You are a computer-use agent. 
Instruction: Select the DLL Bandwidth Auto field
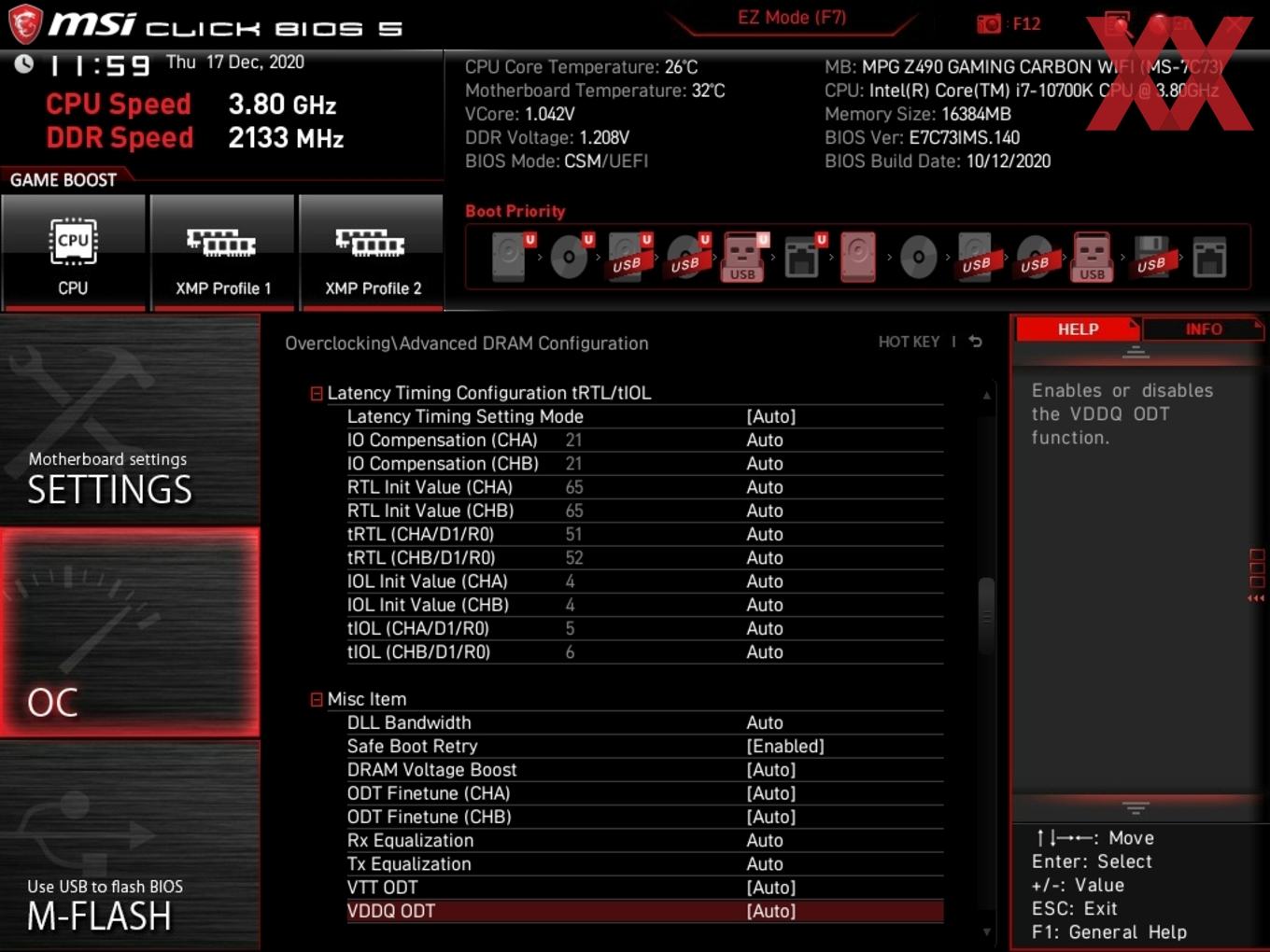coord(764,722)
